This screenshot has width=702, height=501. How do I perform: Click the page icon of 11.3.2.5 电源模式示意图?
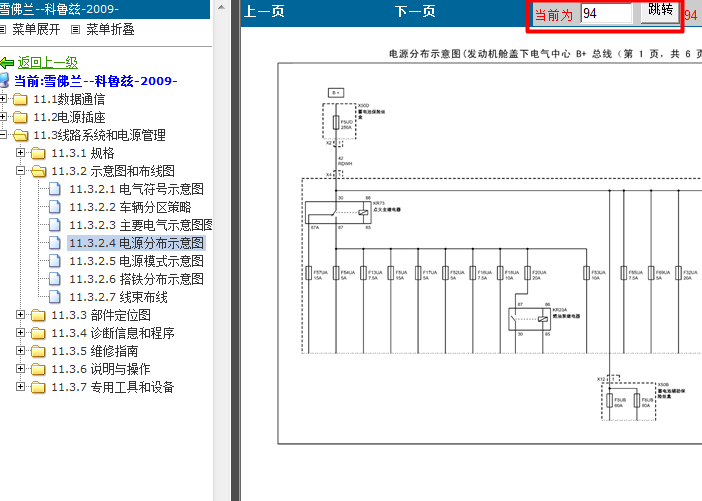click(55, 261)
